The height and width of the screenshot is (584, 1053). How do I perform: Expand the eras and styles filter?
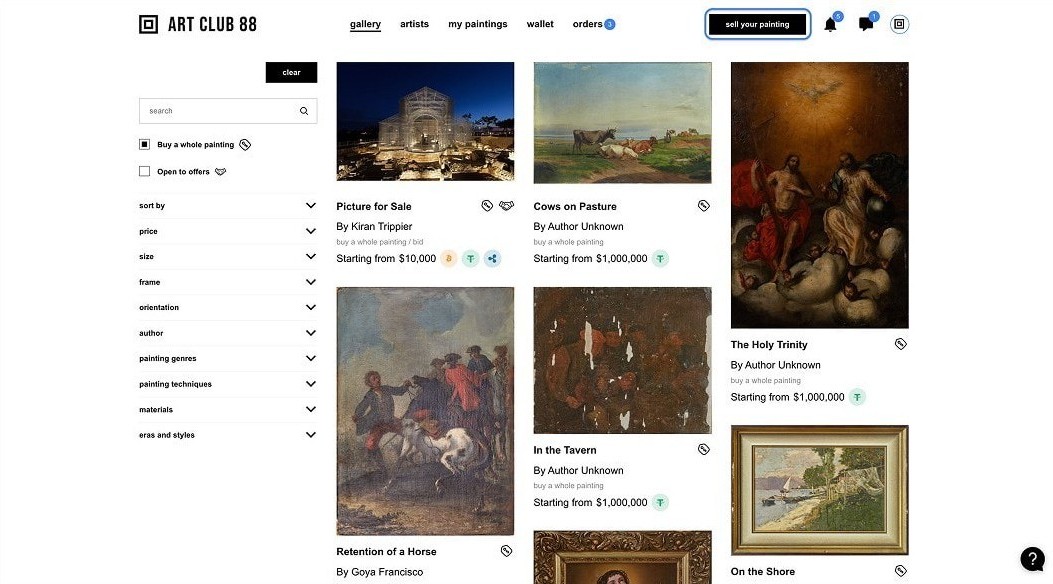pos(228,435)
